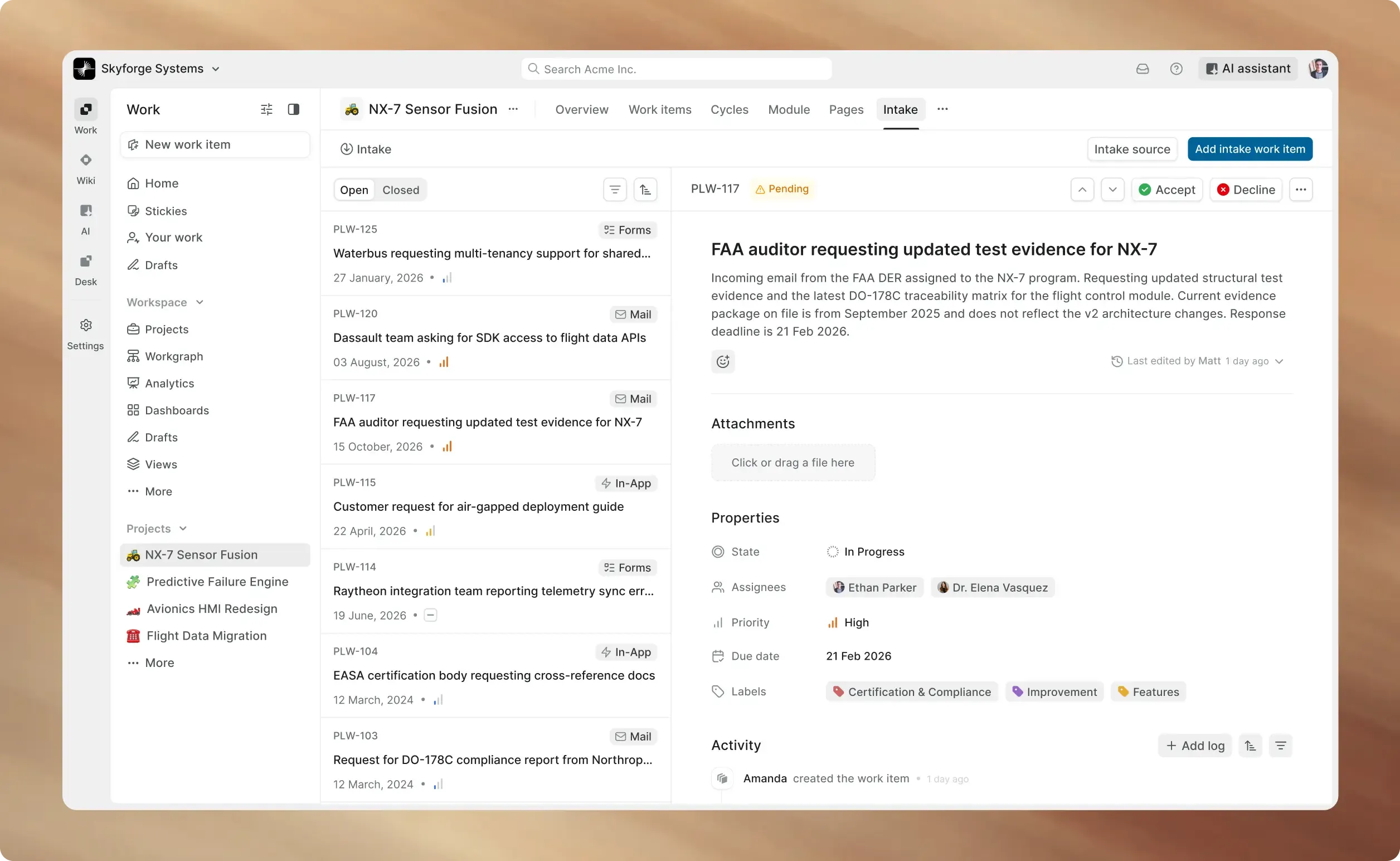Screen dimensions: 1400x861
Task: Accept the PLW-117 intake item
Action: [x=1166, y=190]
